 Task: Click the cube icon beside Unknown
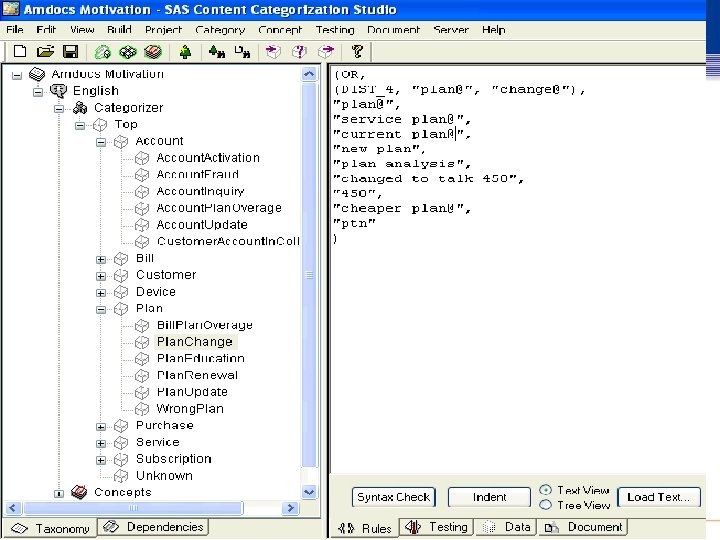click(x=121, y=476)
